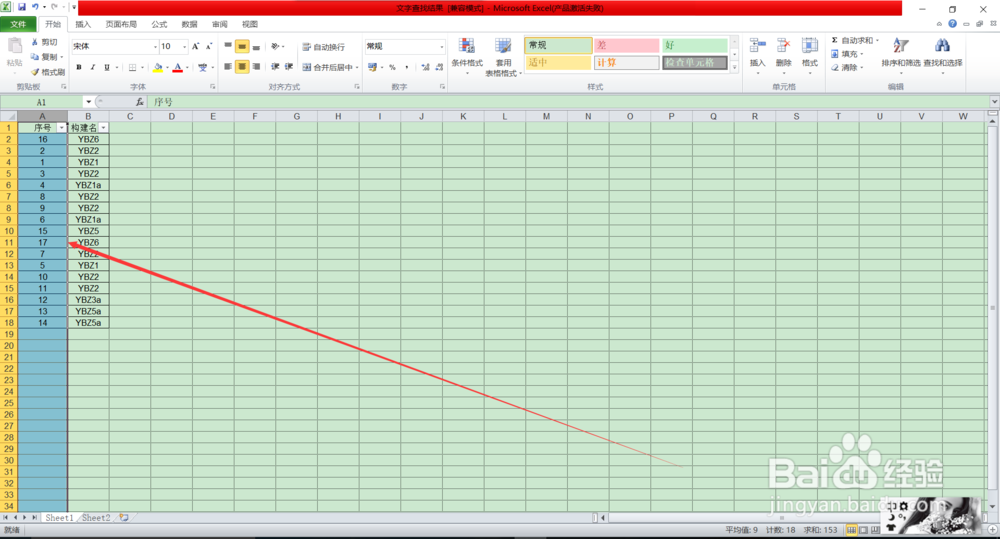Switch to the View (视图) tab
Image resolution: width=1000 pixels, height=539 pixels.
250,24
